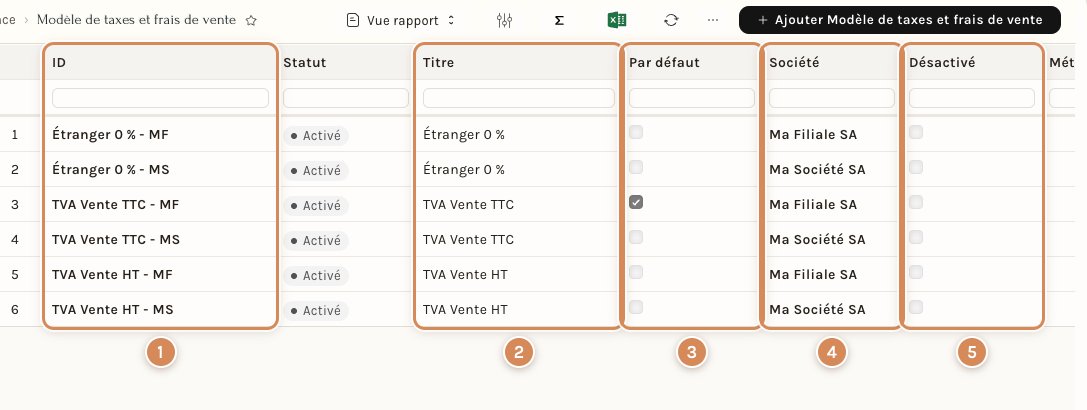1087x410 pixels.
Task: Click the Société filter input field
Action: point(832,98)
